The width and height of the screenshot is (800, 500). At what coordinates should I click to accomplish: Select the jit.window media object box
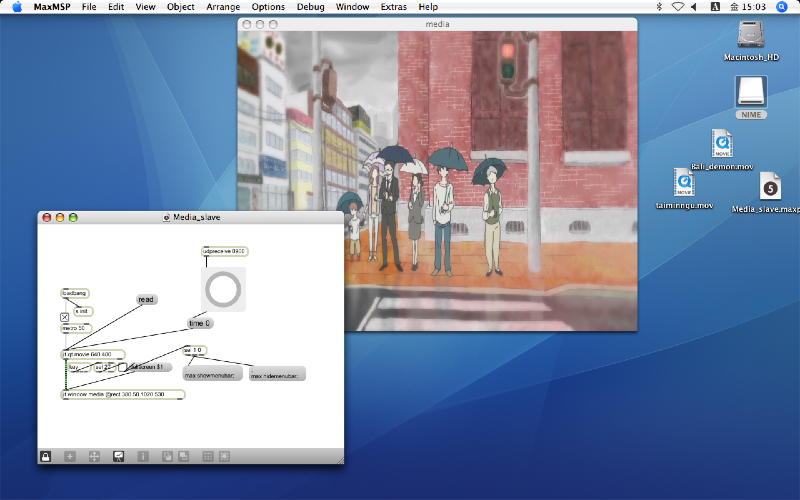122,394
